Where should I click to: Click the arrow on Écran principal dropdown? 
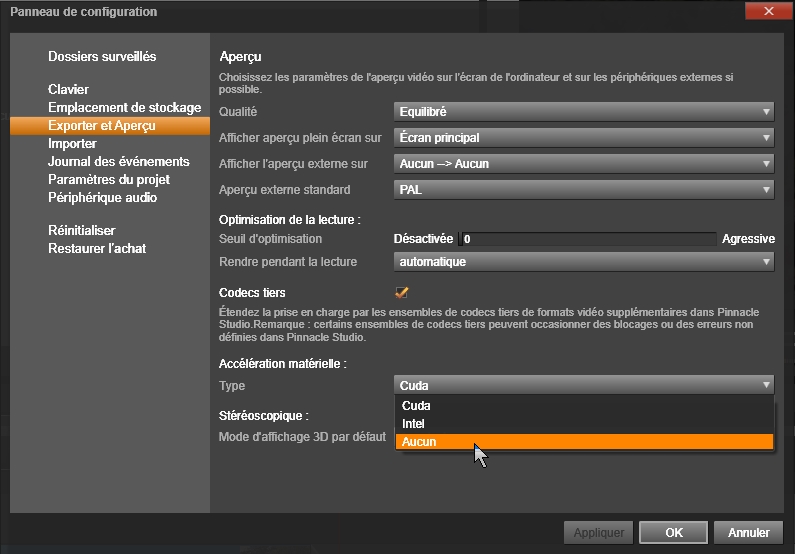pyautogui.click(x=766, y=137)
